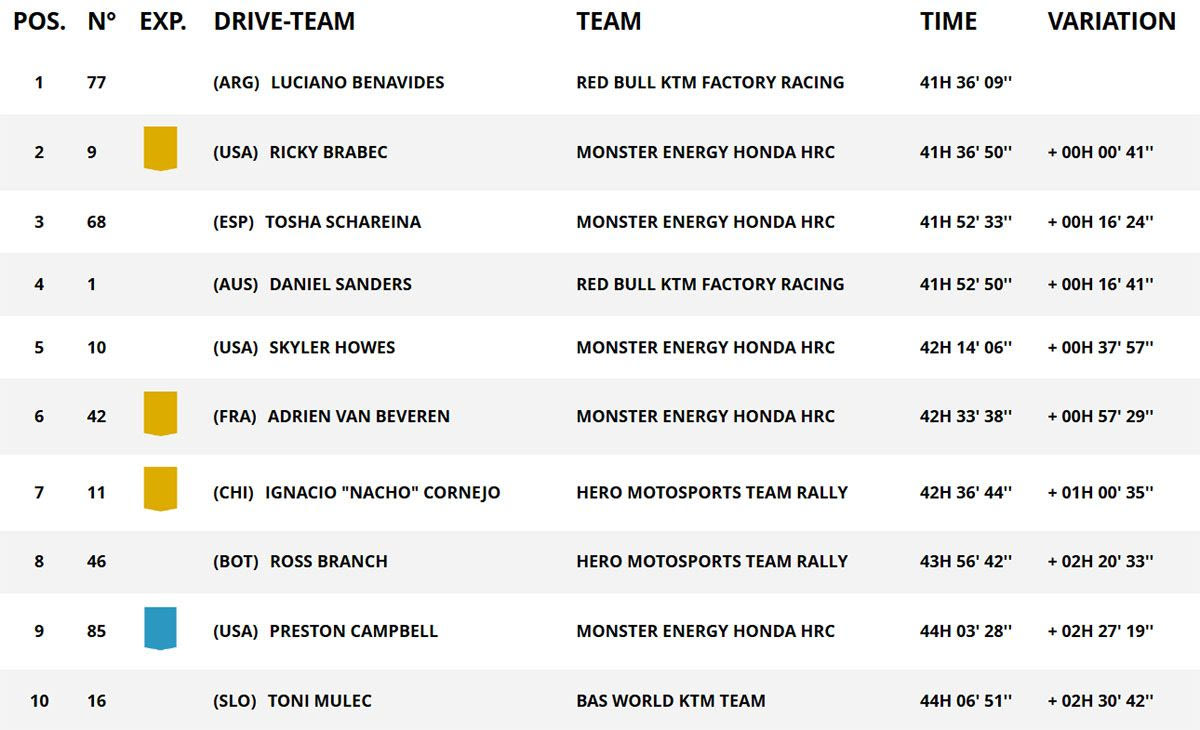Image resolution: width=1200 pixels, height=730 pixels.
Task: Click Ricky Brabec's yellow experience badge
Action: click(x=160, y=148)
